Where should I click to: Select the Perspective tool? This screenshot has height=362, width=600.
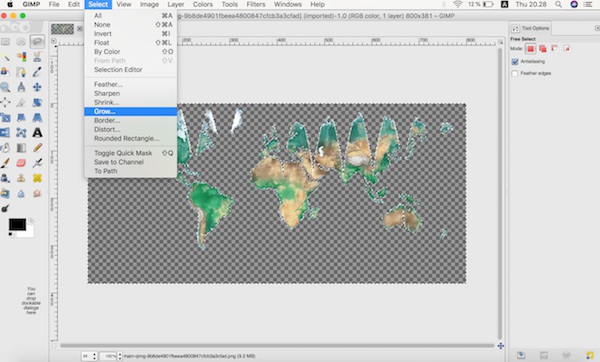point(37,117)
